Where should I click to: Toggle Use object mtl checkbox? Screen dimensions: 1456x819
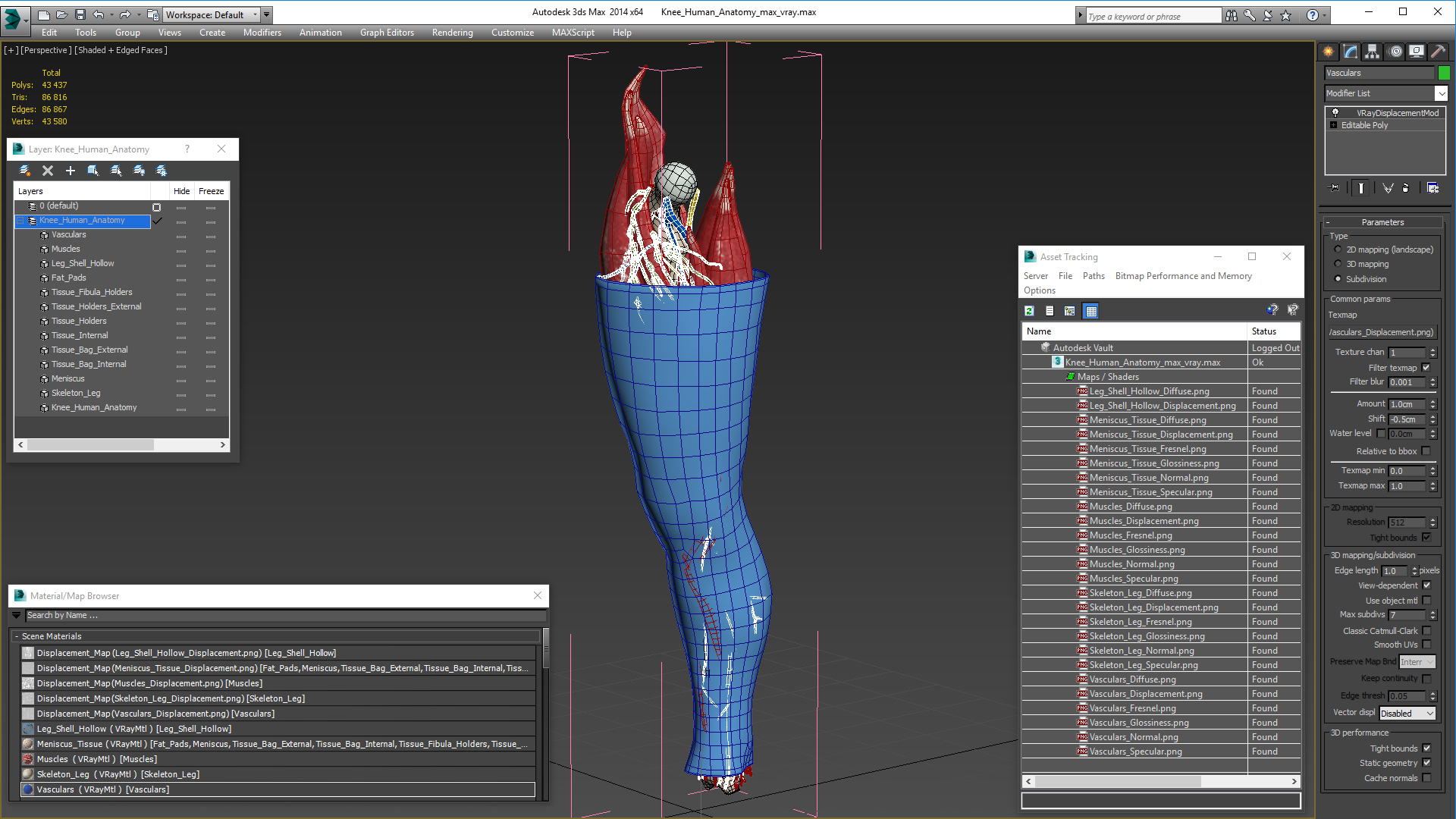point(1426,601)
